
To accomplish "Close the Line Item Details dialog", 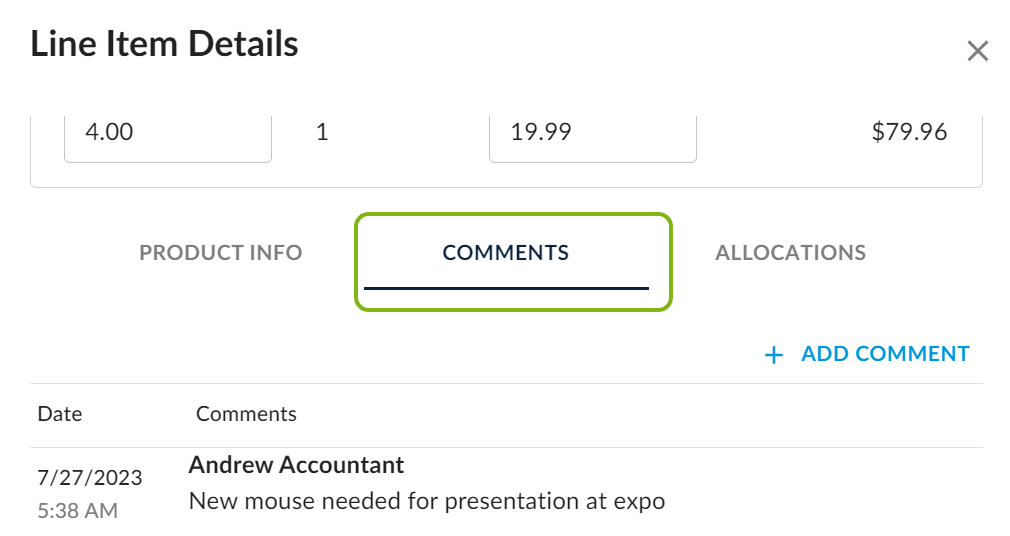I will coord(977,52).
